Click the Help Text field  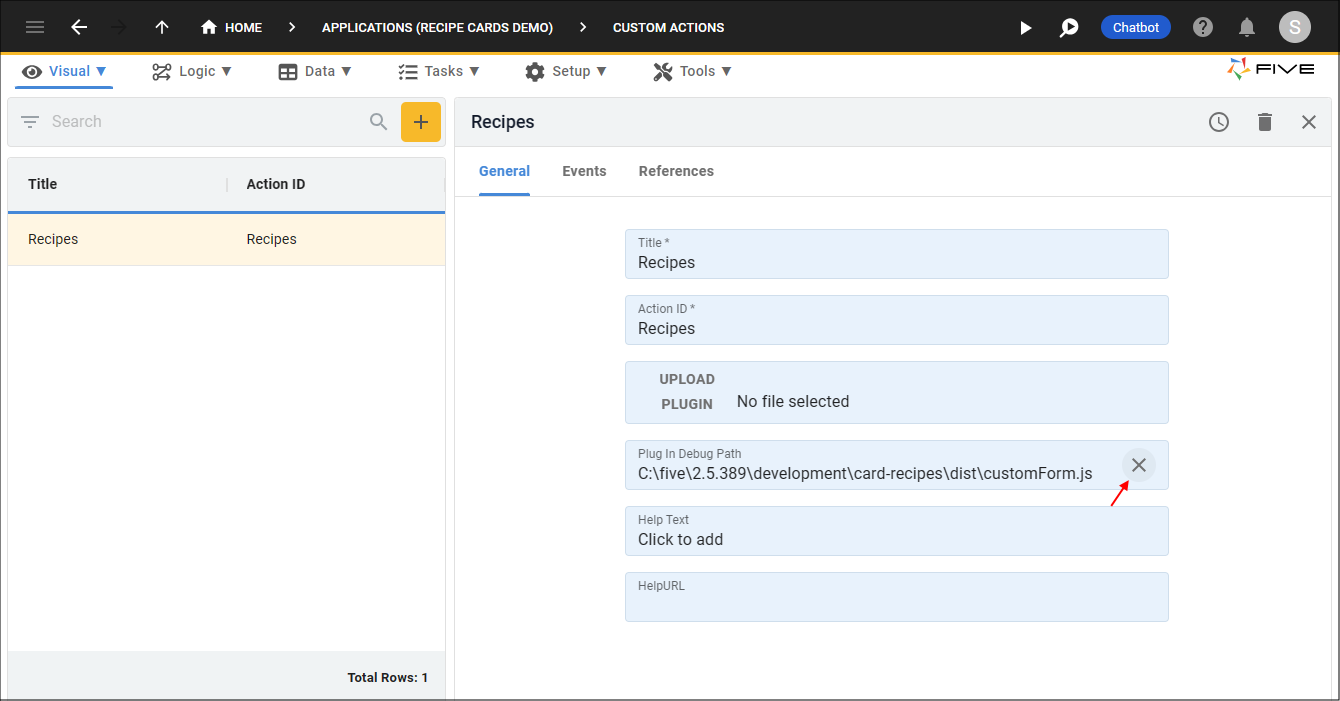pyautogui.click(x=896, y=531)
